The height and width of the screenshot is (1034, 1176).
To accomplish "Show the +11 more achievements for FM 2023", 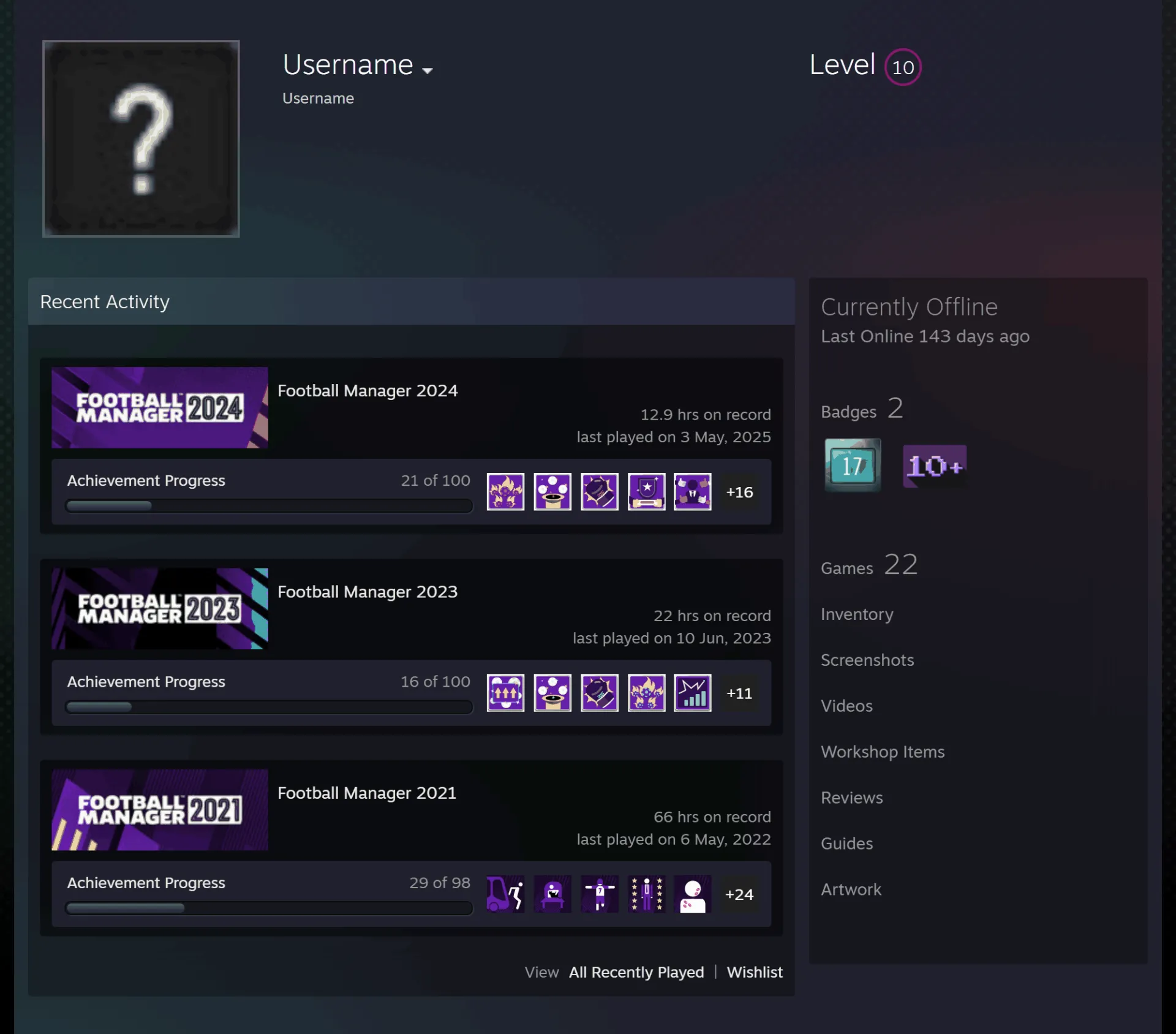I will tap(739, 693).
